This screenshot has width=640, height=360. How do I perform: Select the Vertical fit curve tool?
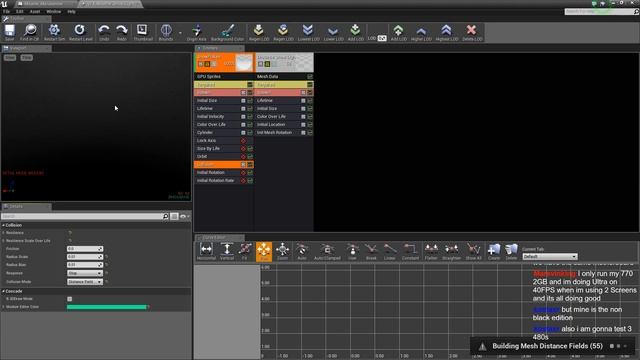(227, 251)
